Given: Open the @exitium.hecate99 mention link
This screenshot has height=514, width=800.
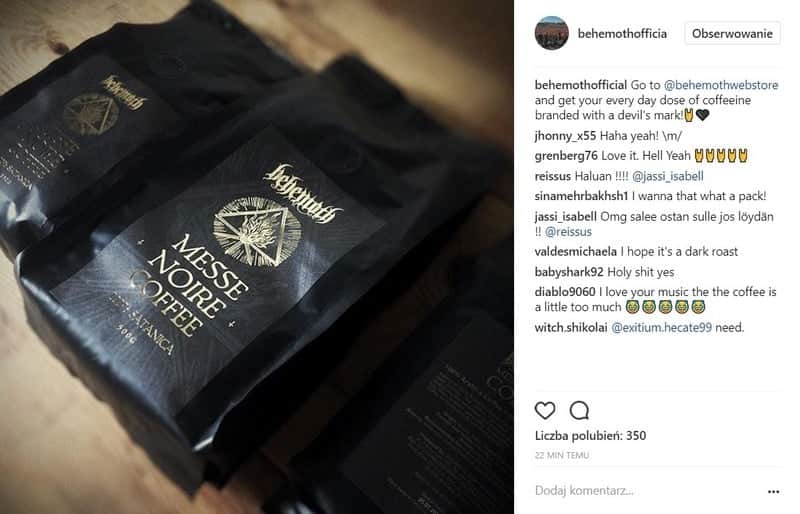Looking at the screenshot, I should coord(661,328).
